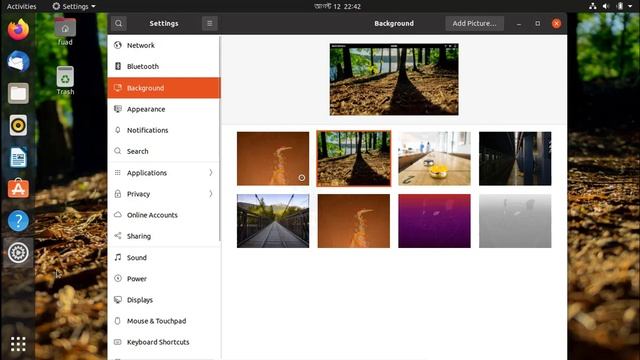The height and width of the screenshot is (360, 640).
Task: Expand the Privacy submenu chevron
Action: click(x=211, y=194)
